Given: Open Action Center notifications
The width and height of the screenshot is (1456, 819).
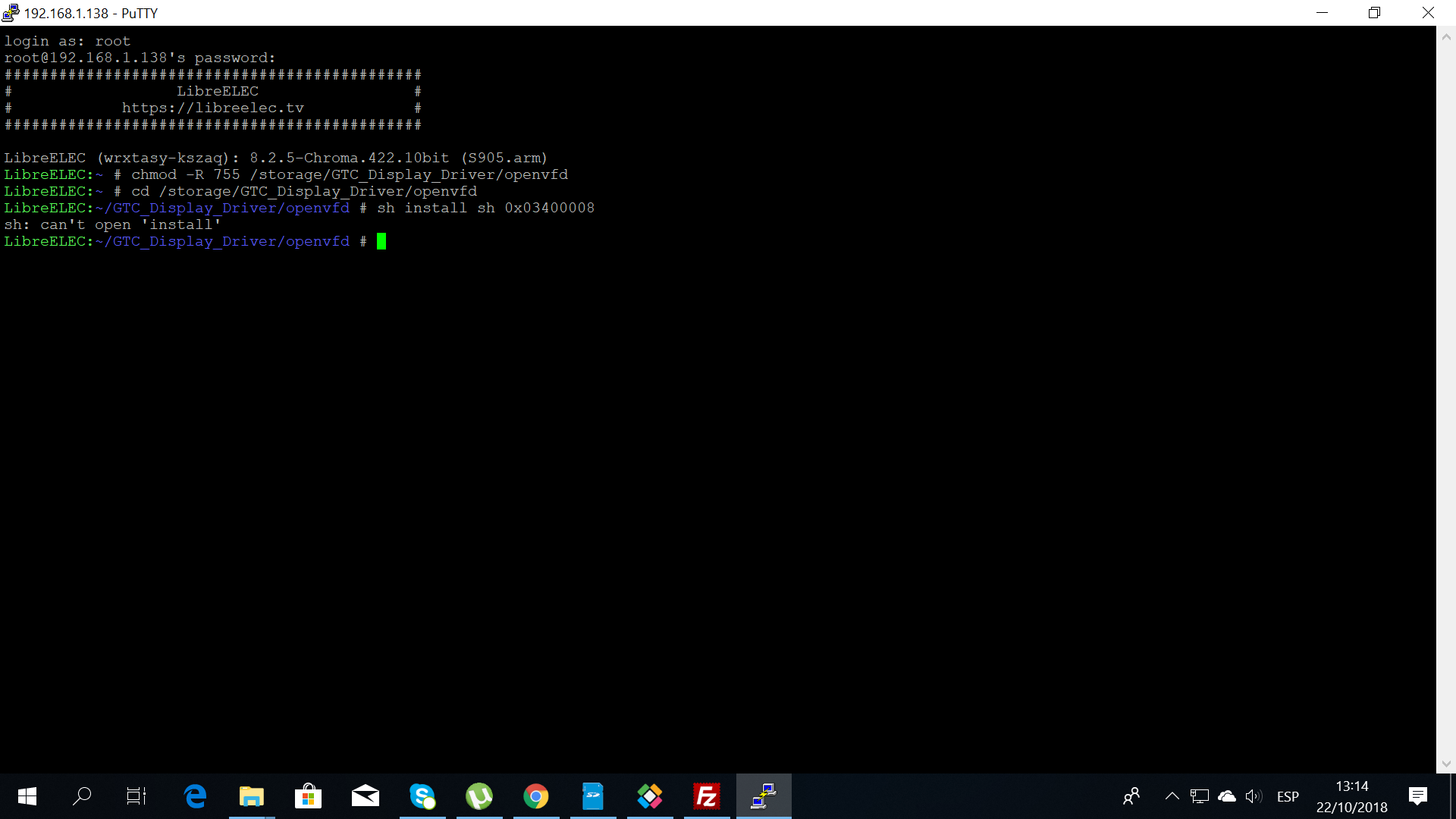Looking at the screenshot, I should [1417, 796].
